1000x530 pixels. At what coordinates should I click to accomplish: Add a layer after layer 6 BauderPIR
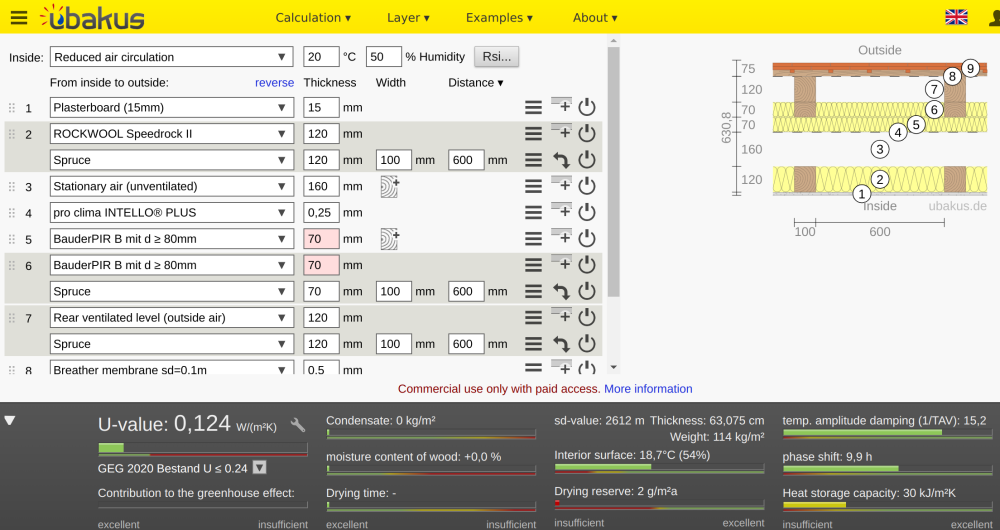(561, 263)
